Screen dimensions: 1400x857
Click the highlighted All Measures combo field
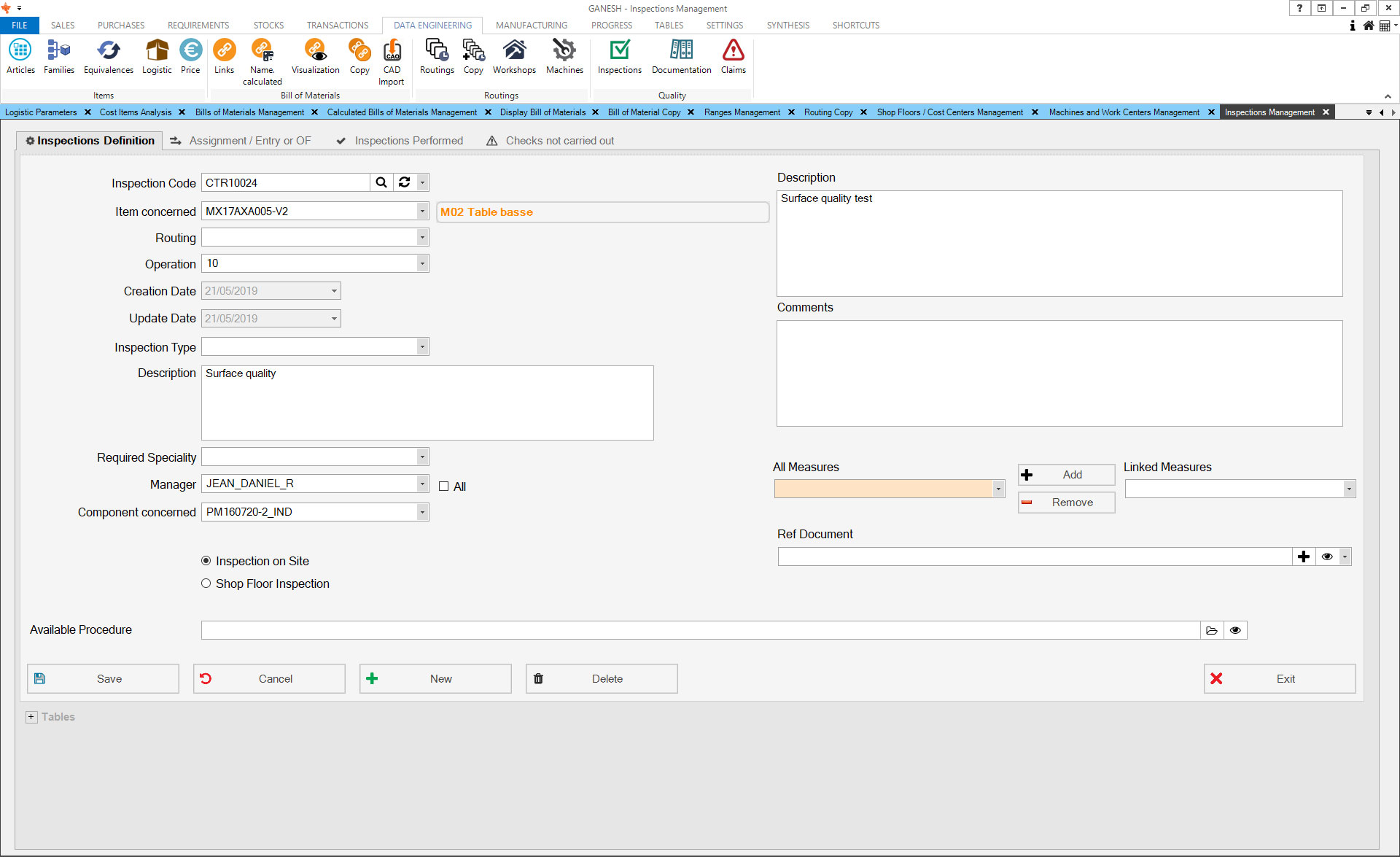883,489
